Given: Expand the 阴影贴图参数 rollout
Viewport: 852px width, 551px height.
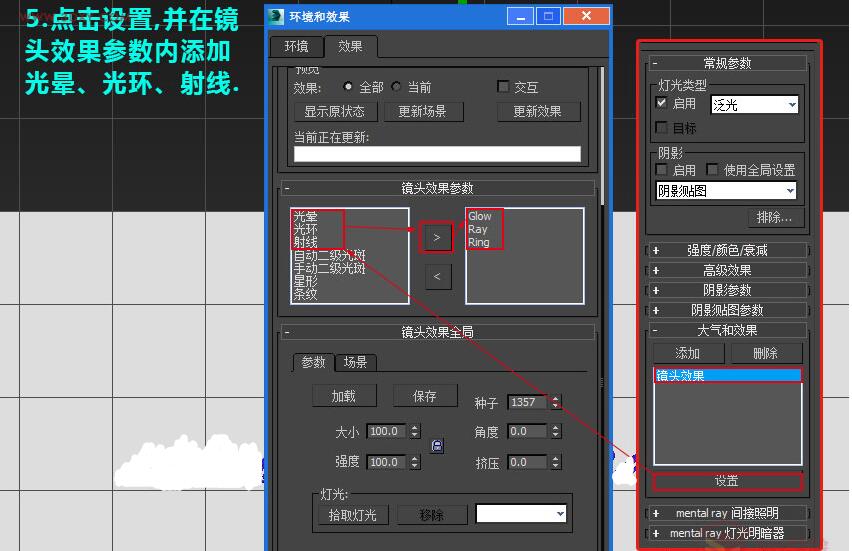Looking at the screenshot, I should point(728,310).
